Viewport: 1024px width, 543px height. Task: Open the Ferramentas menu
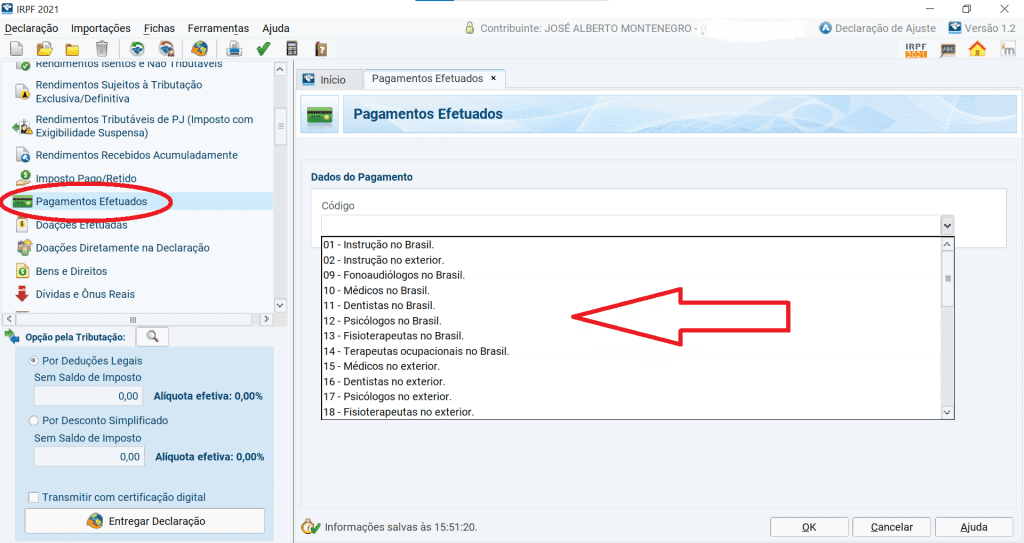point(218,28)
